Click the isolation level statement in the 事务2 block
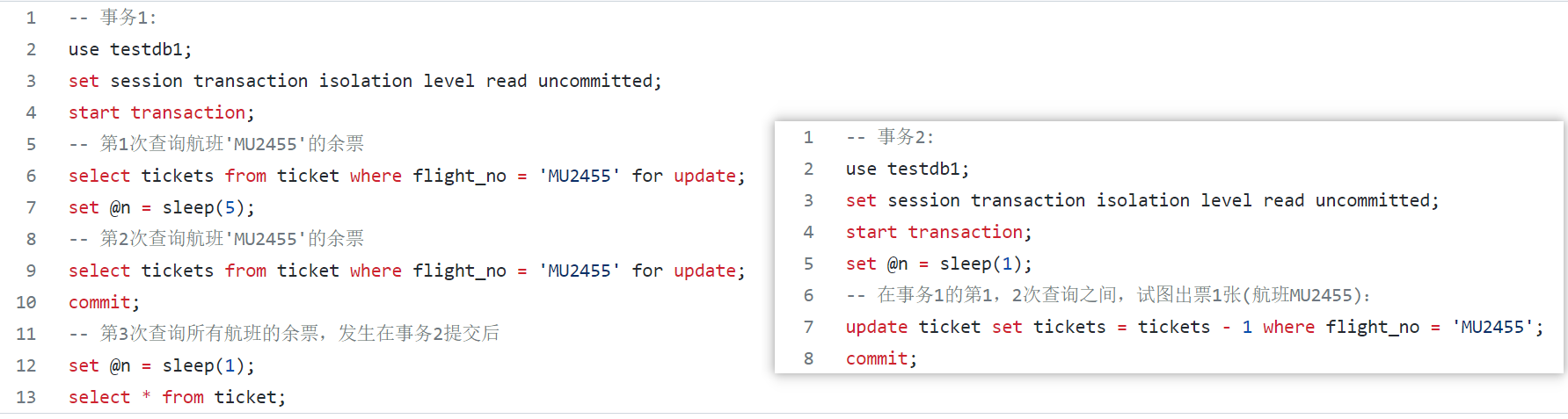The height and width of the screenshot is (419, 1568). (x=1141, y=200)
